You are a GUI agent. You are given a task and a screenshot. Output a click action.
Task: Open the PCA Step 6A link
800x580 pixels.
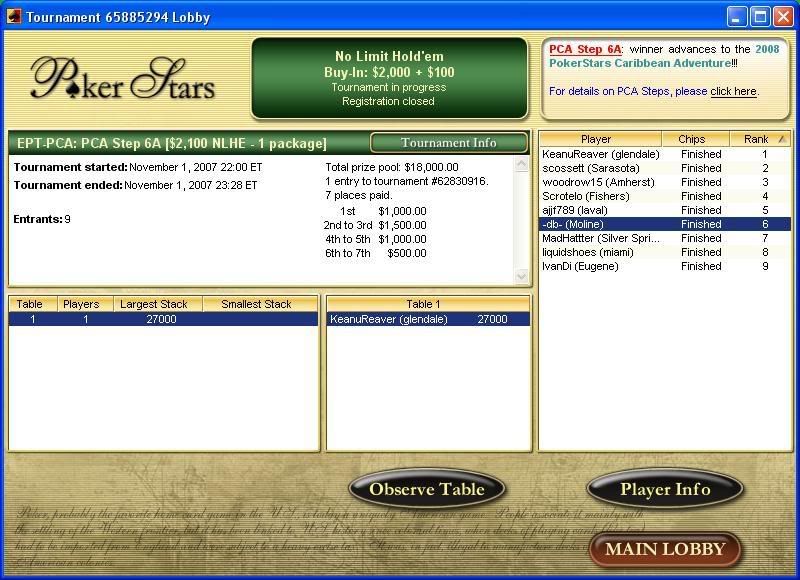[585, 49]
